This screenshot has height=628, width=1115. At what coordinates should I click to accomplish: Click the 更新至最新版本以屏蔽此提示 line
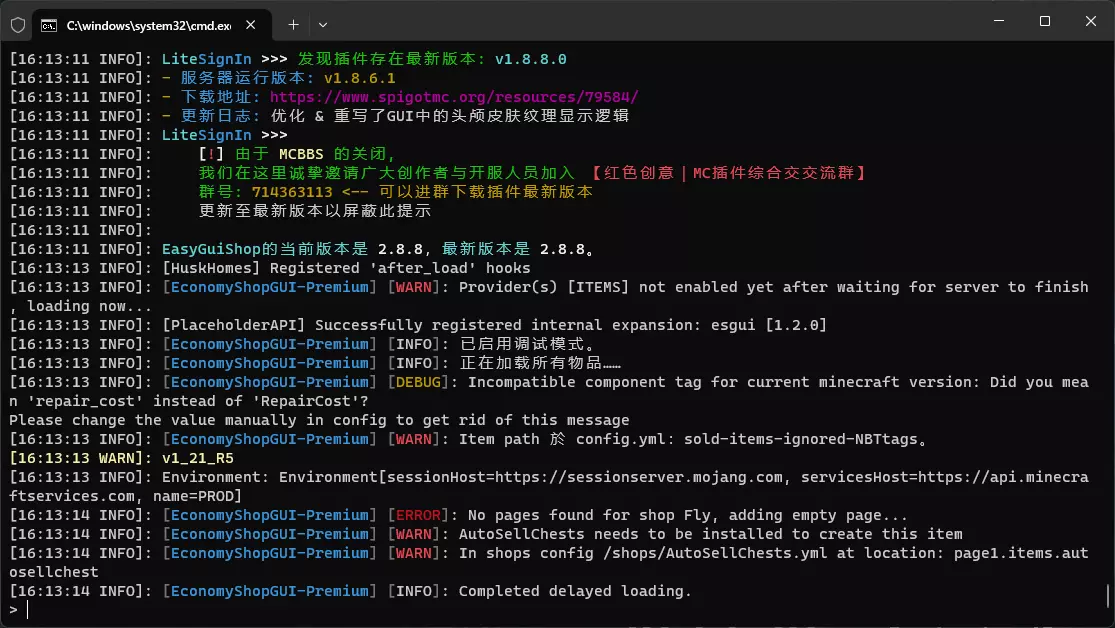(315, 211)
